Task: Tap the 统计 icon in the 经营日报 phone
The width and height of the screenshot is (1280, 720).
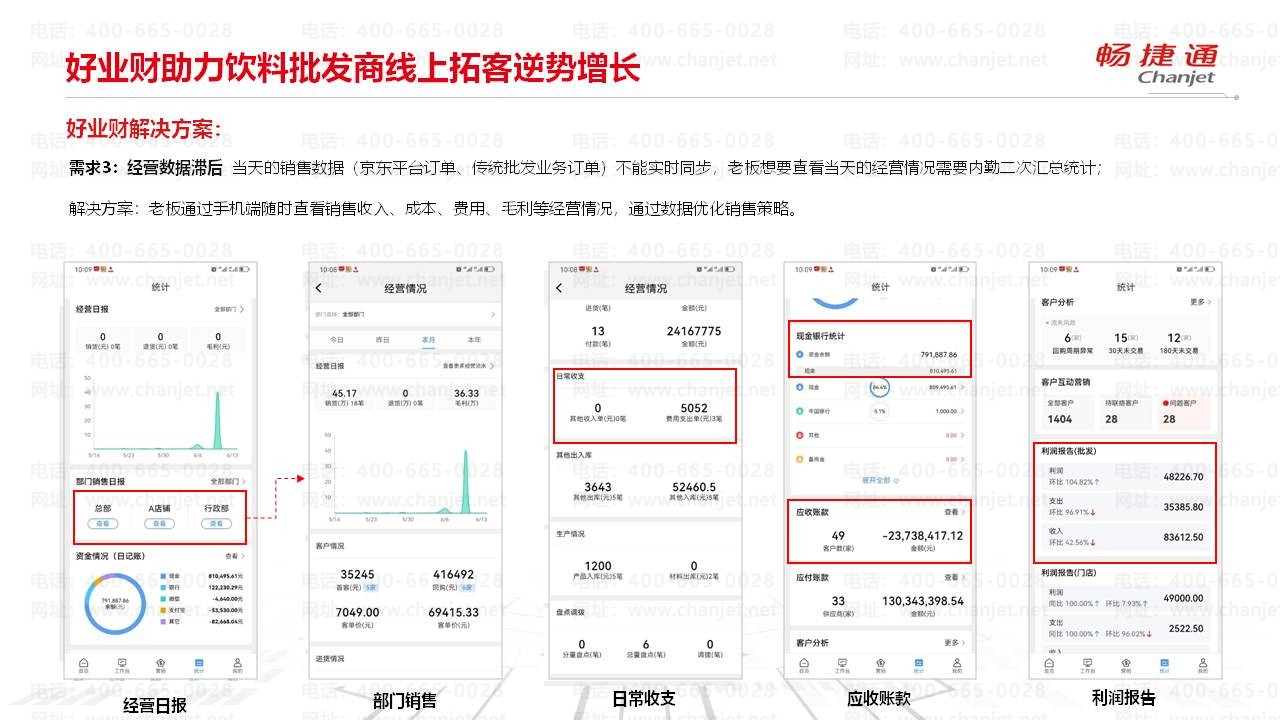Action: pos(199,664)
